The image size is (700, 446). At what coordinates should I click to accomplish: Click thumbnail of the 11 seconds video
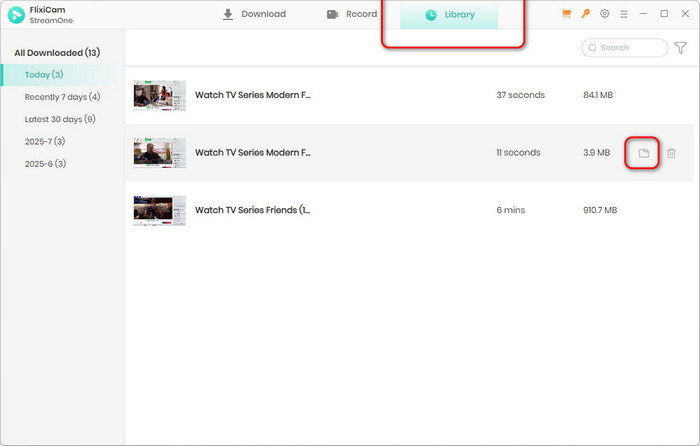pos(159,153)
